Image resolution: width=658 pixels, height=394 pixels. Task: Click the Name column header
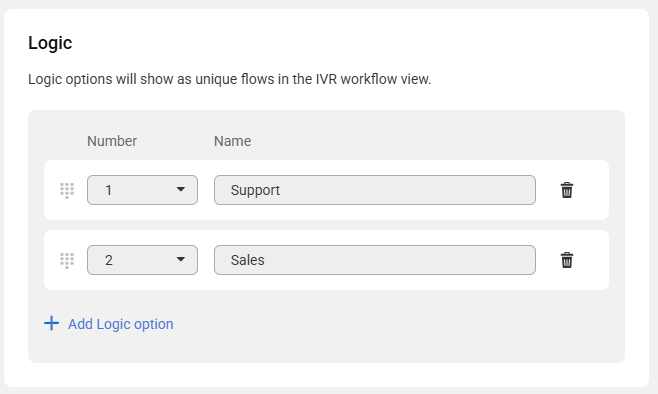click(x=232, y=141)
